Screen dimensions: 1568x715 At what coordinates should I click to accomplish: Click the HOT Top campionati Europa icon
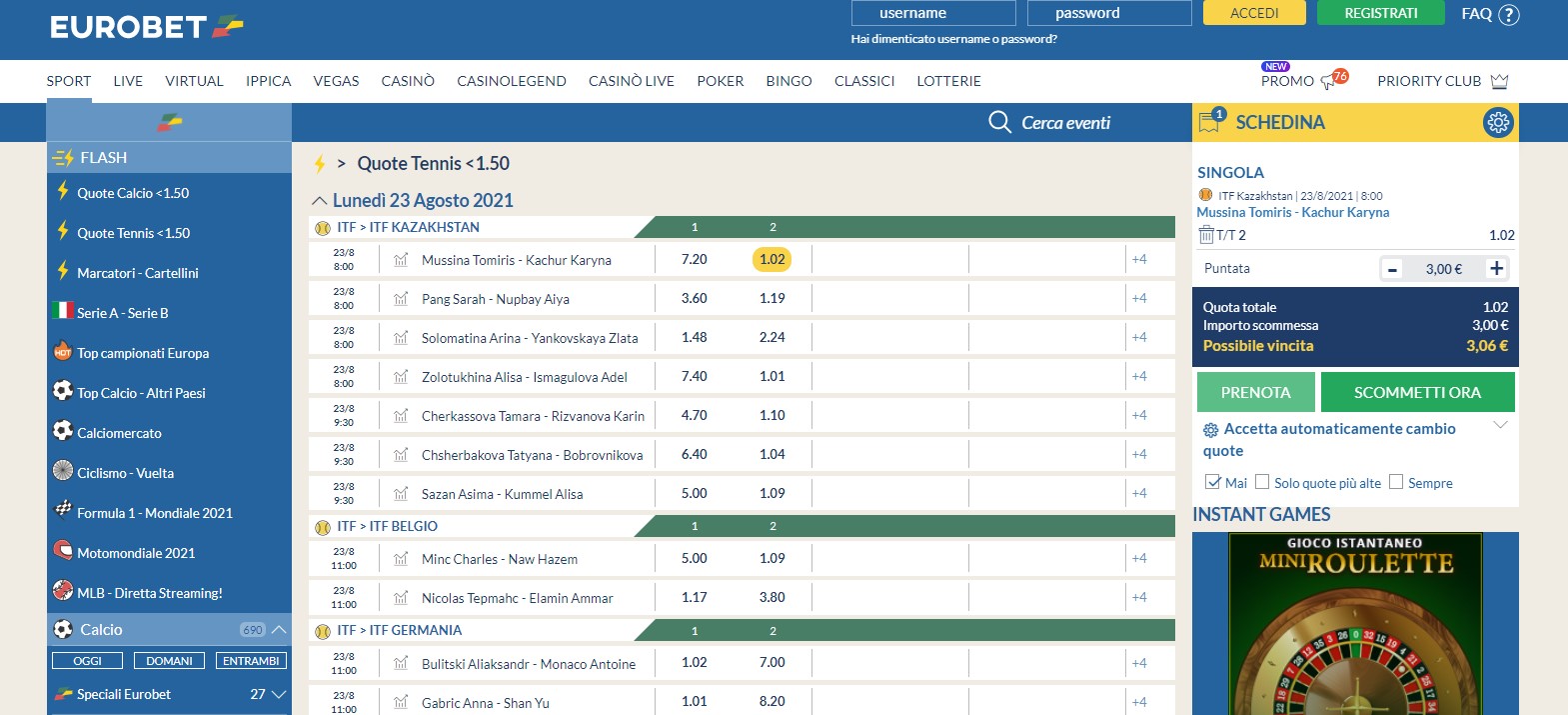tap(63, 352)
